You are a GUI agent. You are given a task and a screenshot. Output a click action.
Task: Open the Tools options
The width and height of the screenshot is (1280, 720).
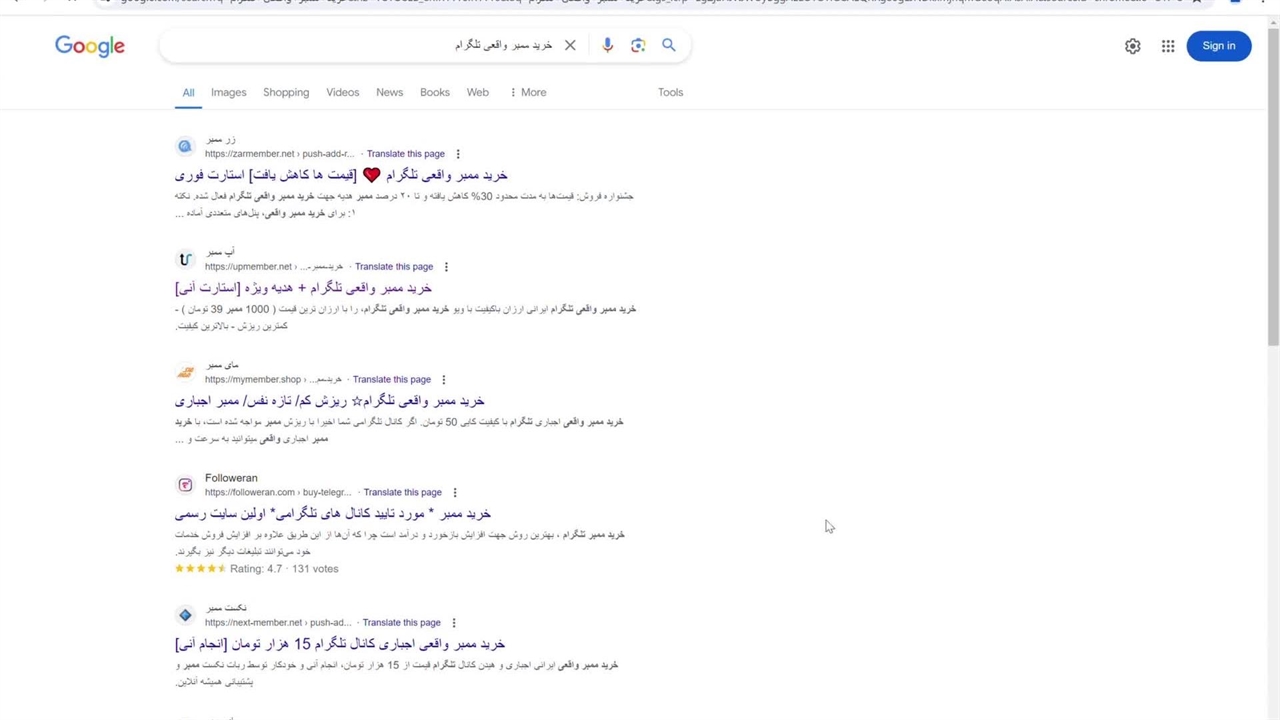coord(670,92)
